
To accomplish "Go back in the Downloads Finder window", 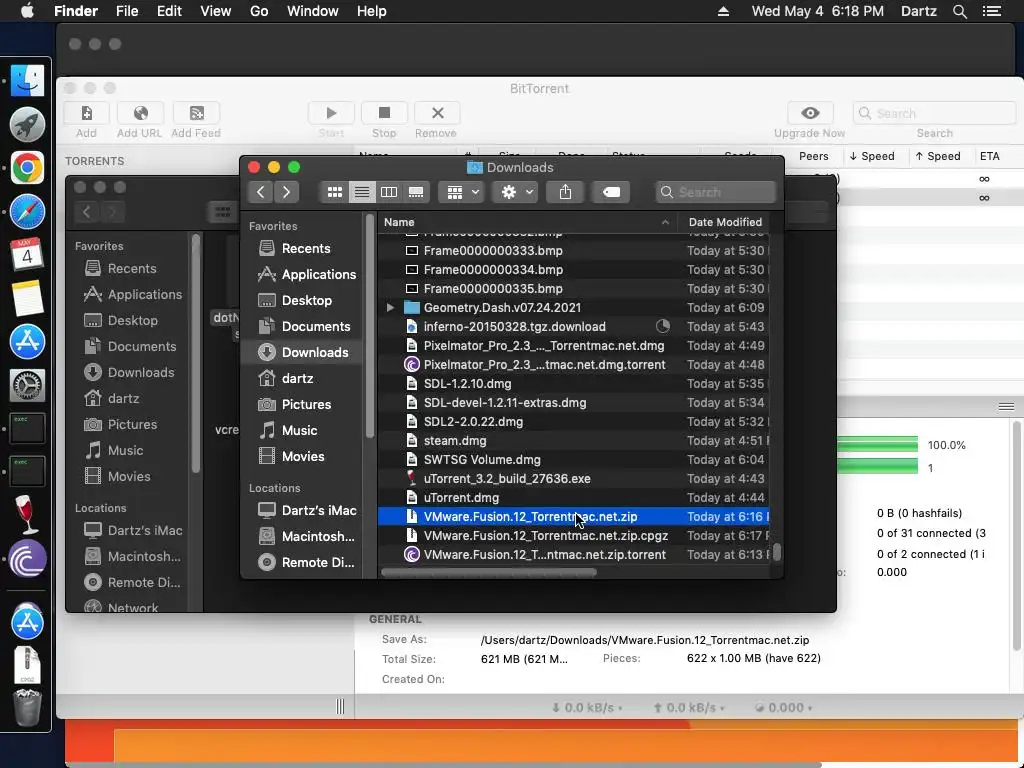I will (261, 192).
